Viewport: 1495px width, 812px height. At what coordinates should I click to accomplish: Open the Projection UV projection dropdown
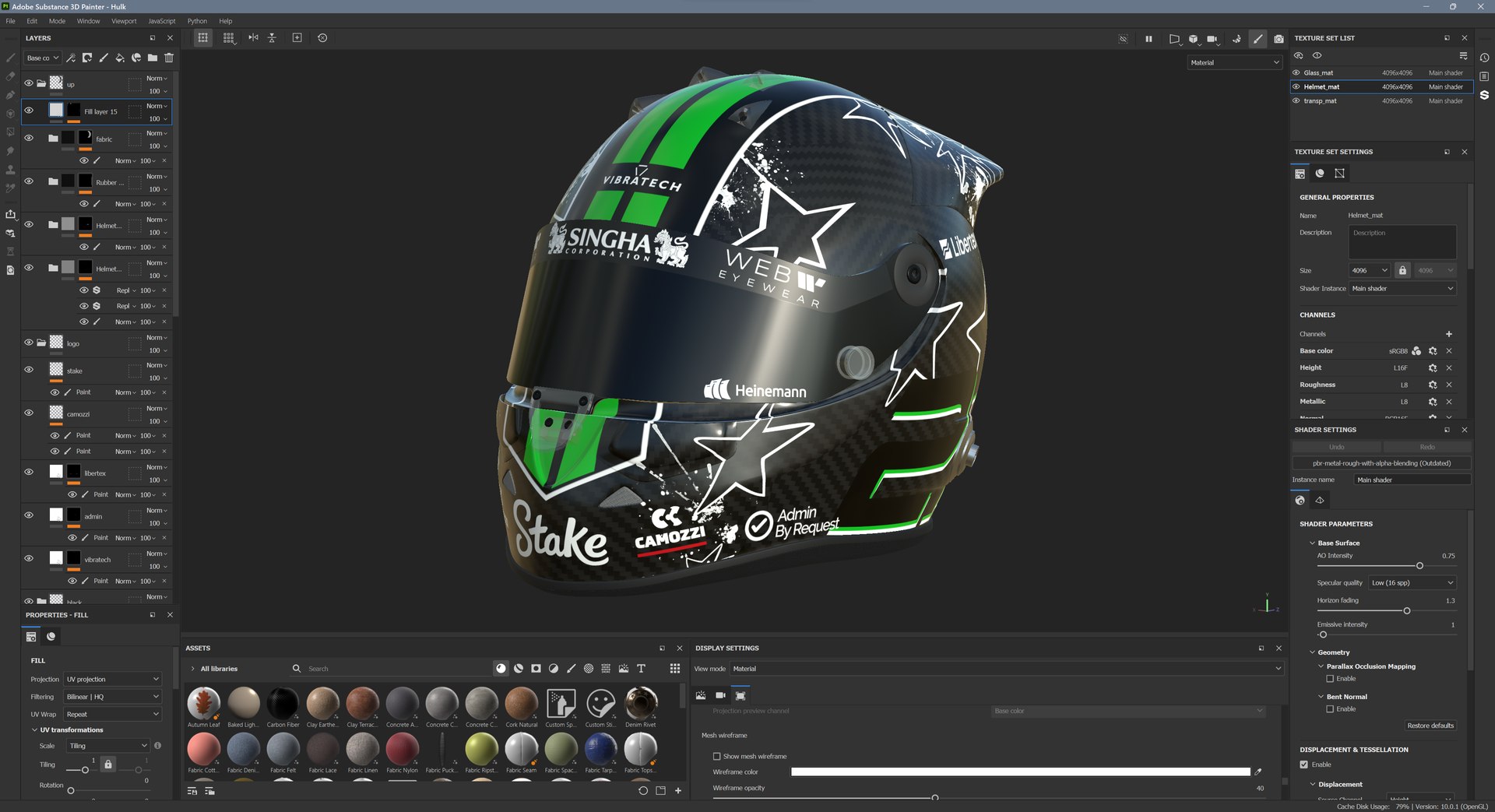coord(112,679)
